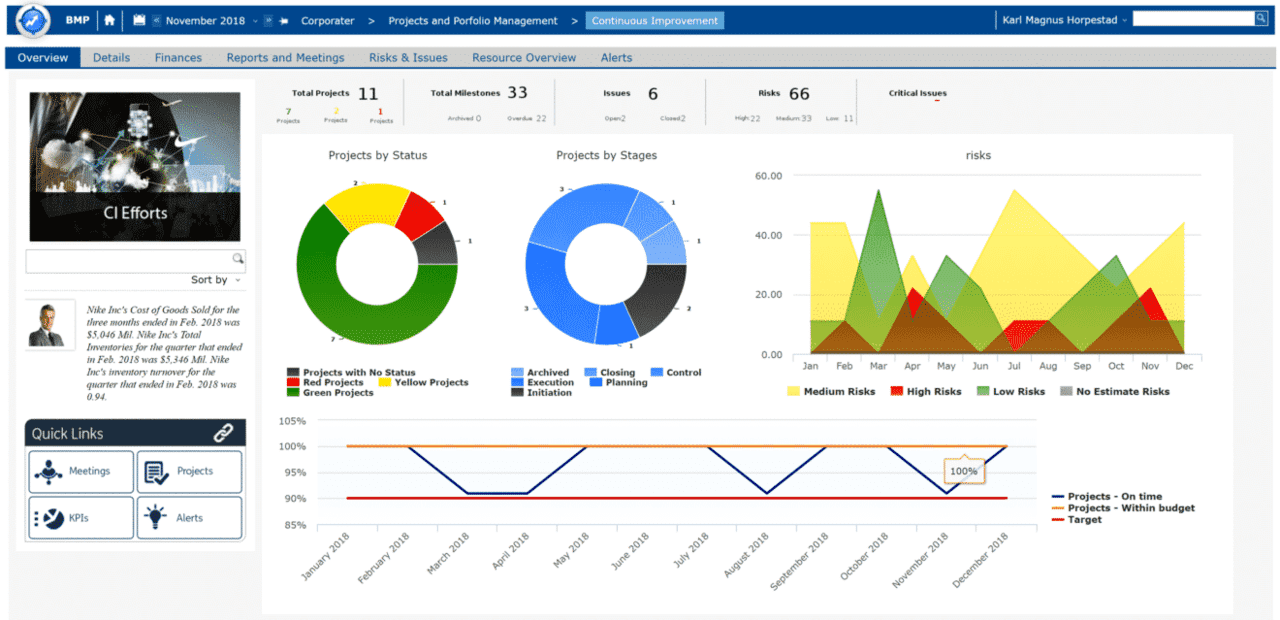Open the Risks & Issues tab
Image resolution: width=1280 pixels, height=620 pixels.
click(408, 58)
